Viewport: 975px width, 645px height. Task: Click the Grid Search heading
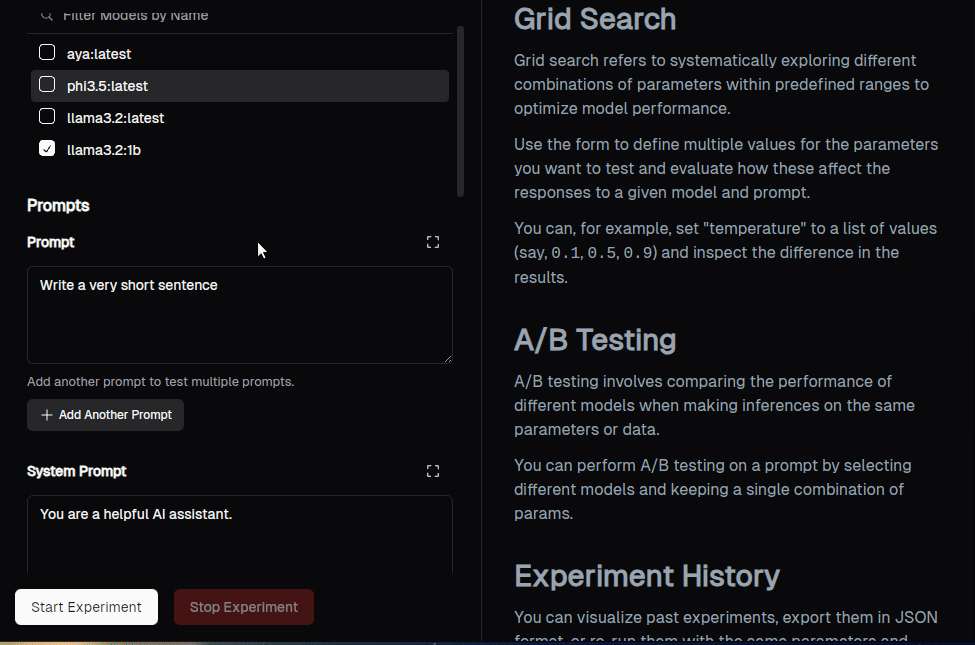[594, 19]
